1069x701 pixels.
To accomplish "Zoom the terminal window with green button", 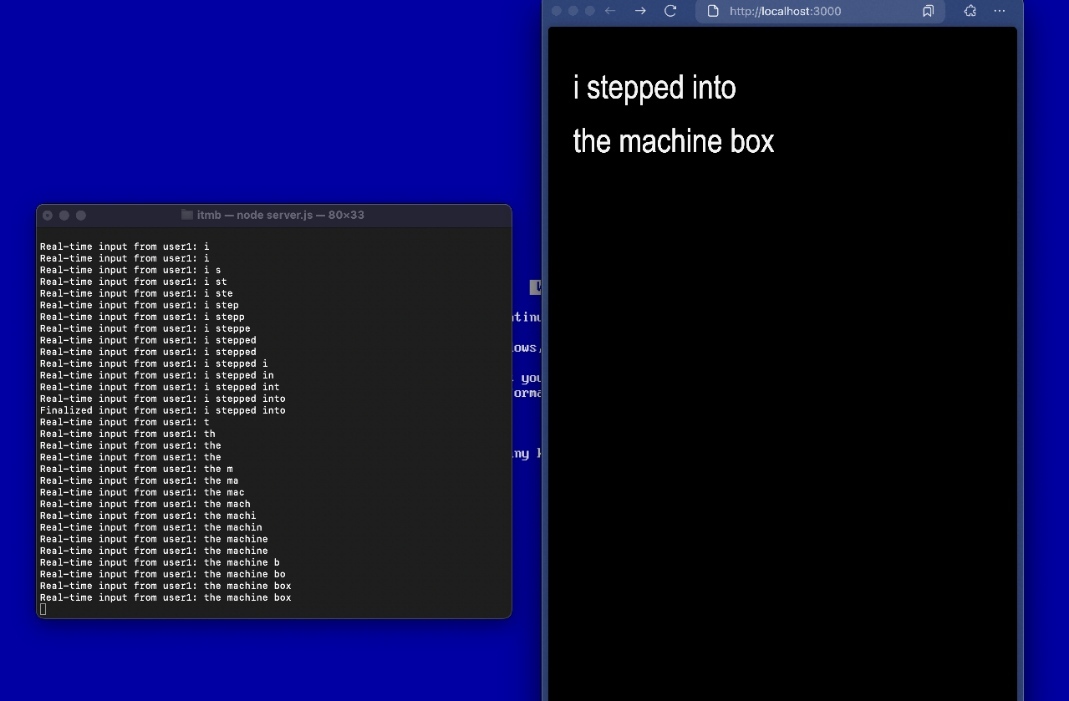I will coord(81,215).
